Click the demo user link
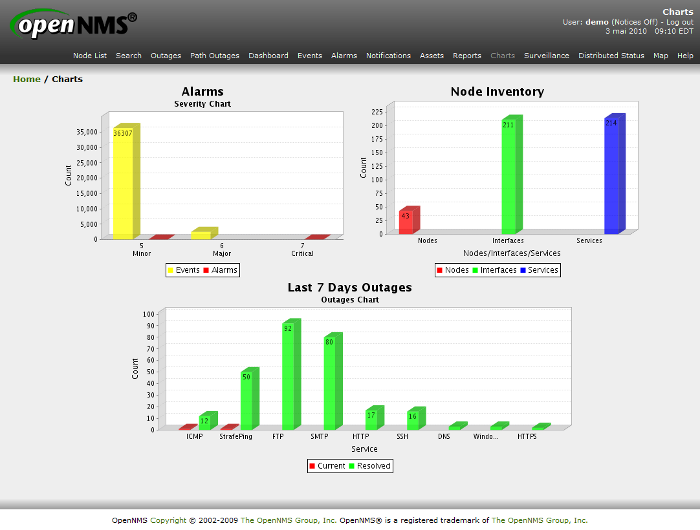The image size is (700, 530). point(597,21)
